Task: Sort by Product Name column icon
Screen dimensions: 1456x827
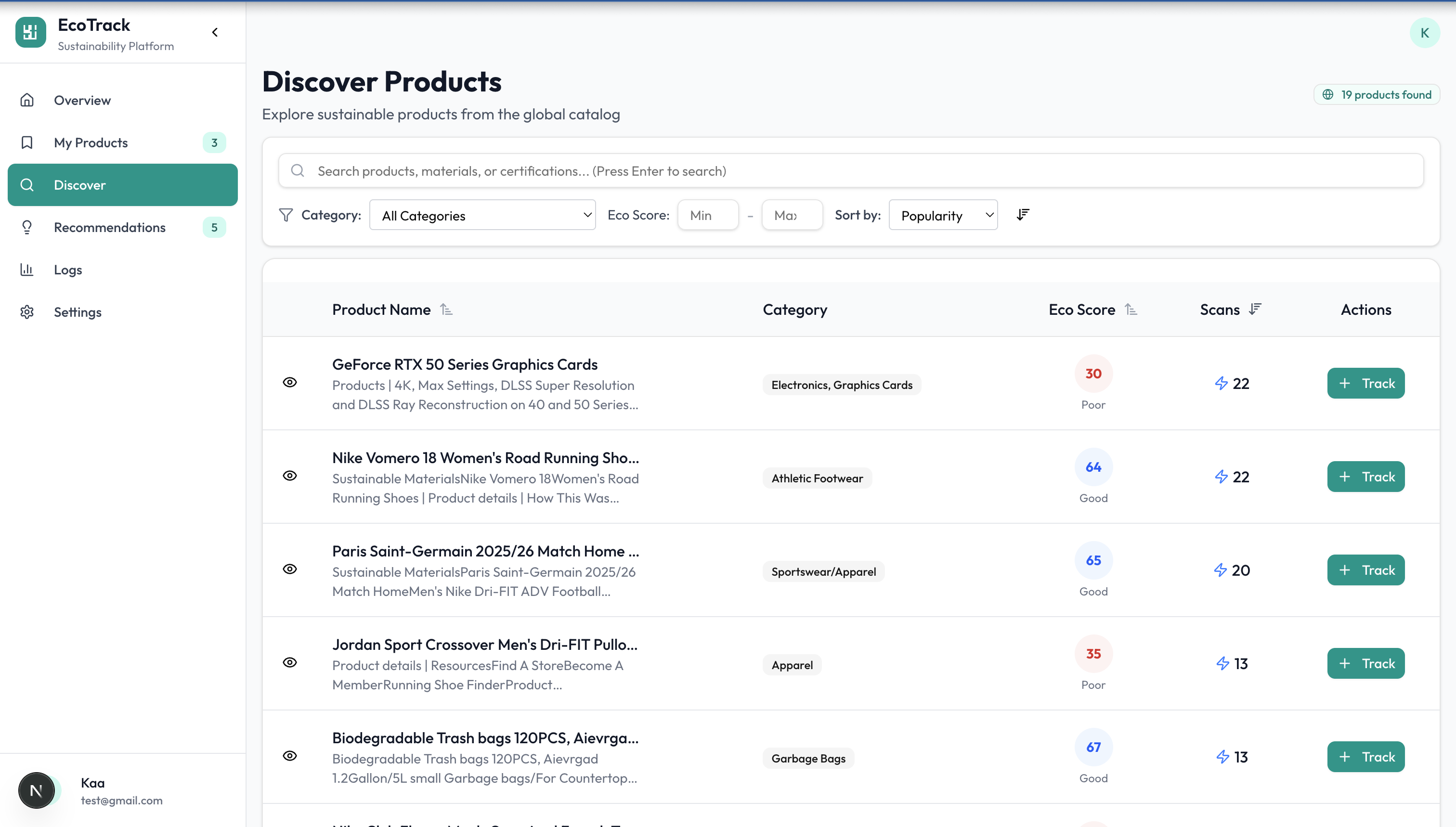Action: point(446,310)
